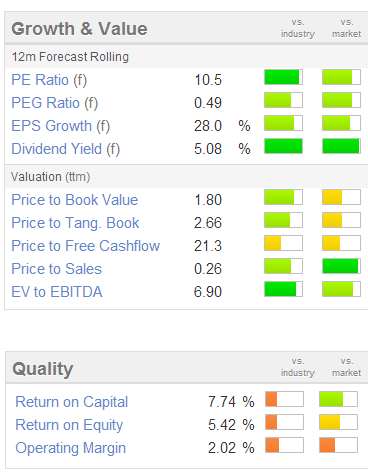Open the Price to Tang. Book link

tap(75, 223)
